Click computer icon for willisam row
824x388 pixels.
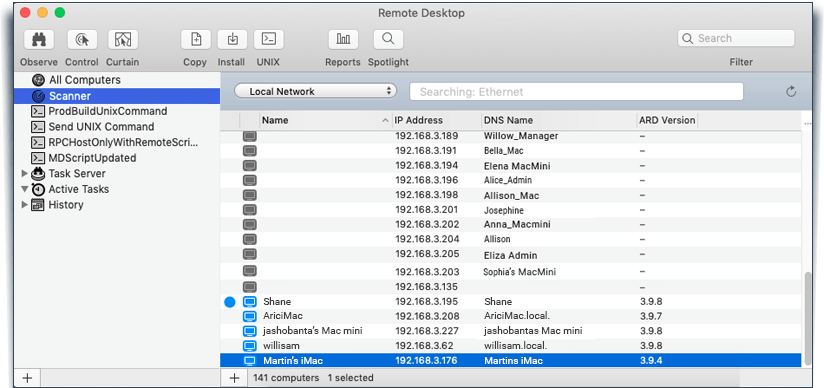click(x=250, y=346)
